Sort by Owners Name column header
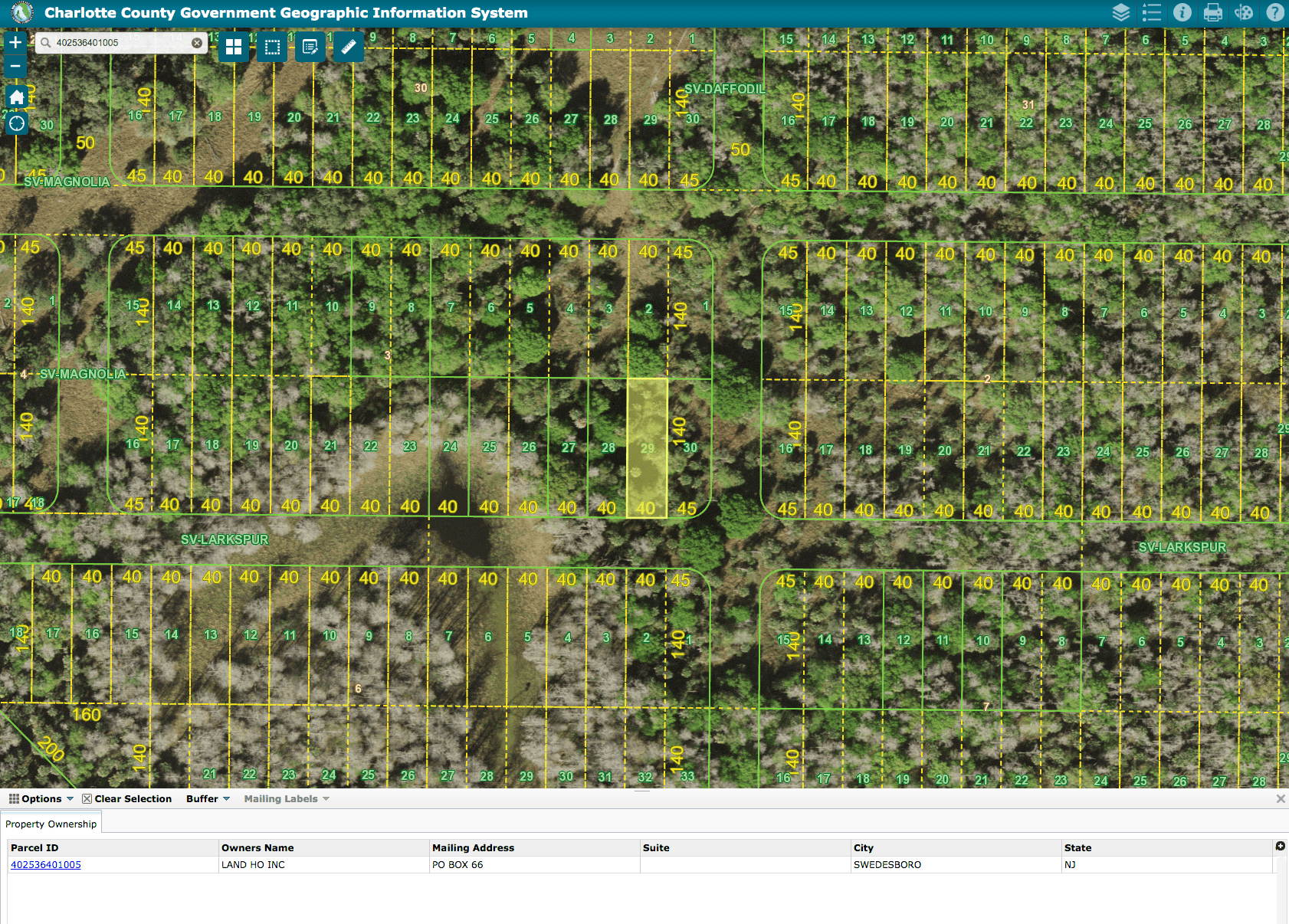 point(324,847)
